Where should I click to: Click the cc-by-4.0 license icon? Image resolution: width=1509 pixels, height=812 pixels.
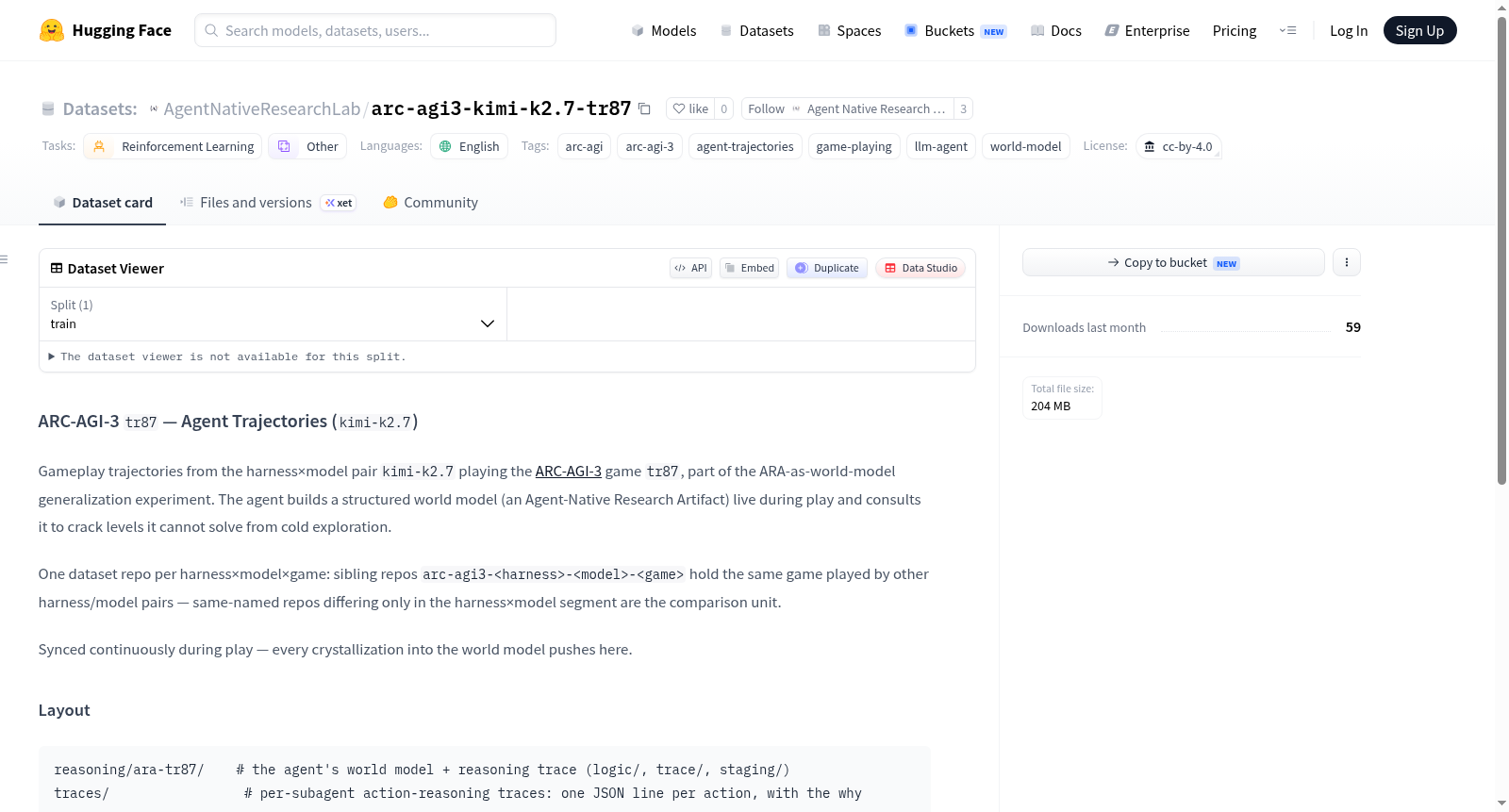tap(1150, 146)
